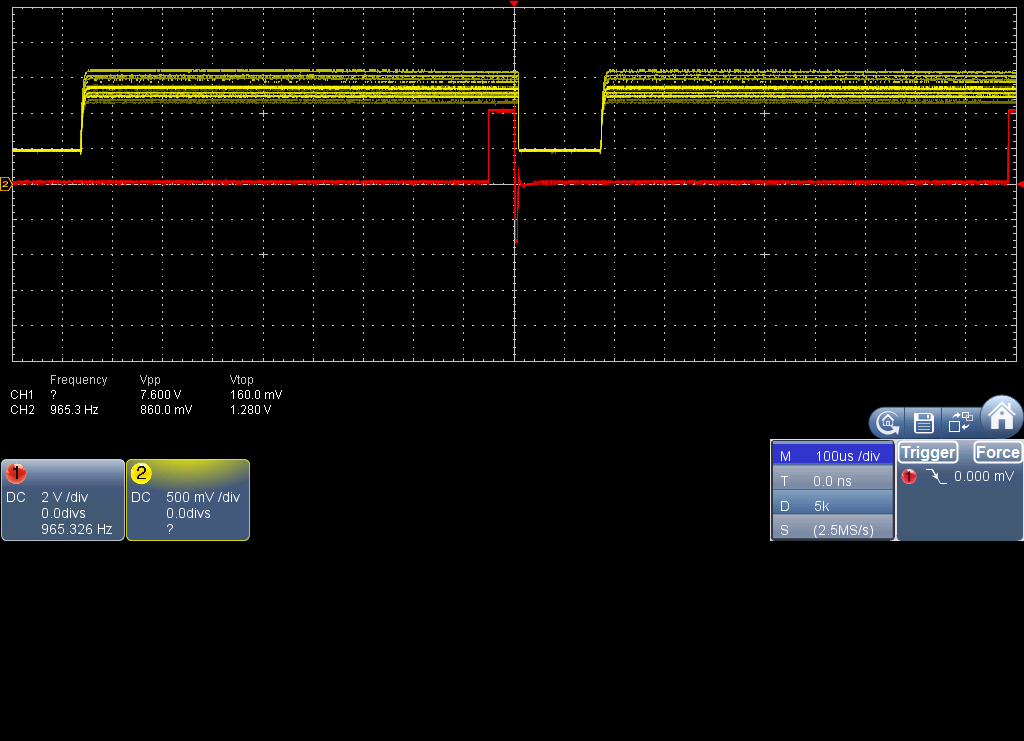Click the red trigger position marker at top
Screen dimensions: 1024x741
pyautogui.click(x=514, y=4)
